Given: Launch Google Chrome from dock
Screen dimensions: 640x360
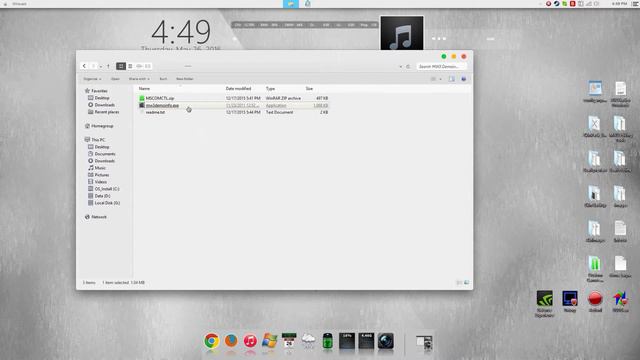Looking at the screenshot, I should [211, 341].
